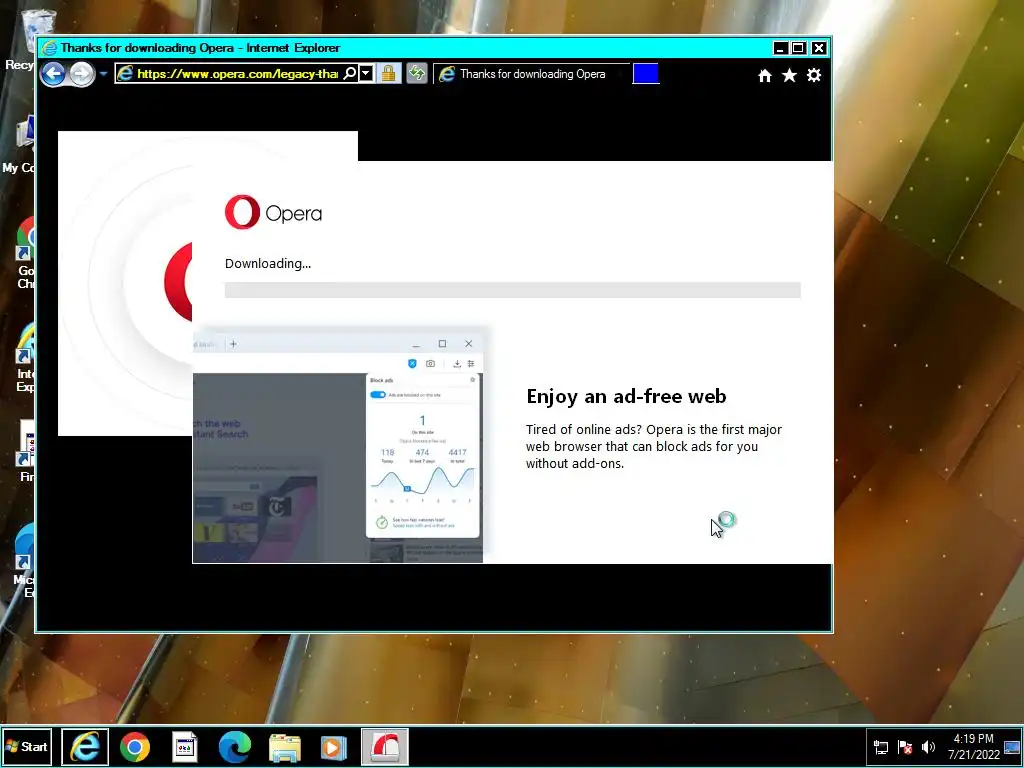
Task: Open Favorites with the star icon
Action: coord(789,76)
